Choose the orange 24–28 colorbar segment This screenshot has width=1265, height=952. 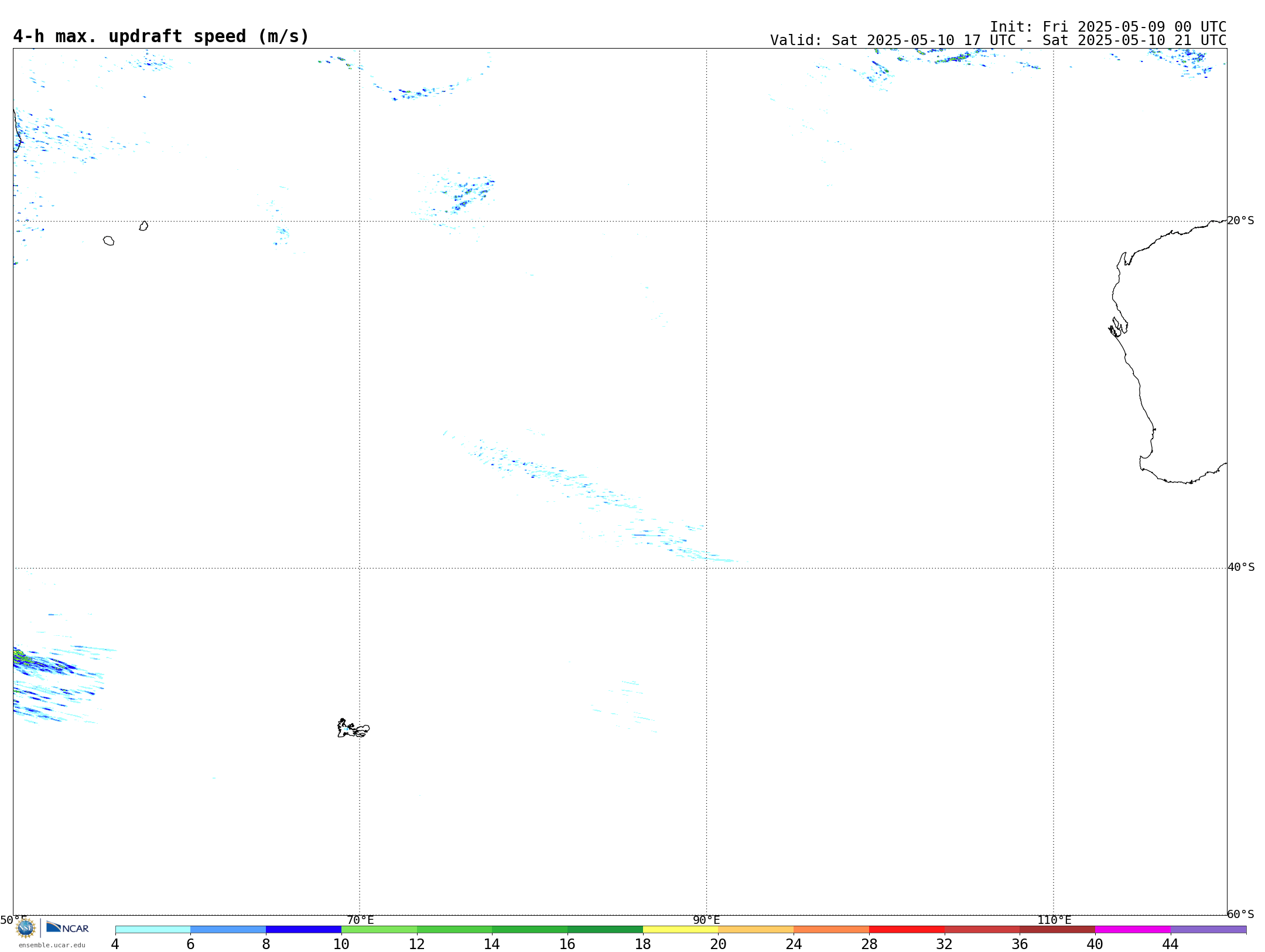coord(832,930)
